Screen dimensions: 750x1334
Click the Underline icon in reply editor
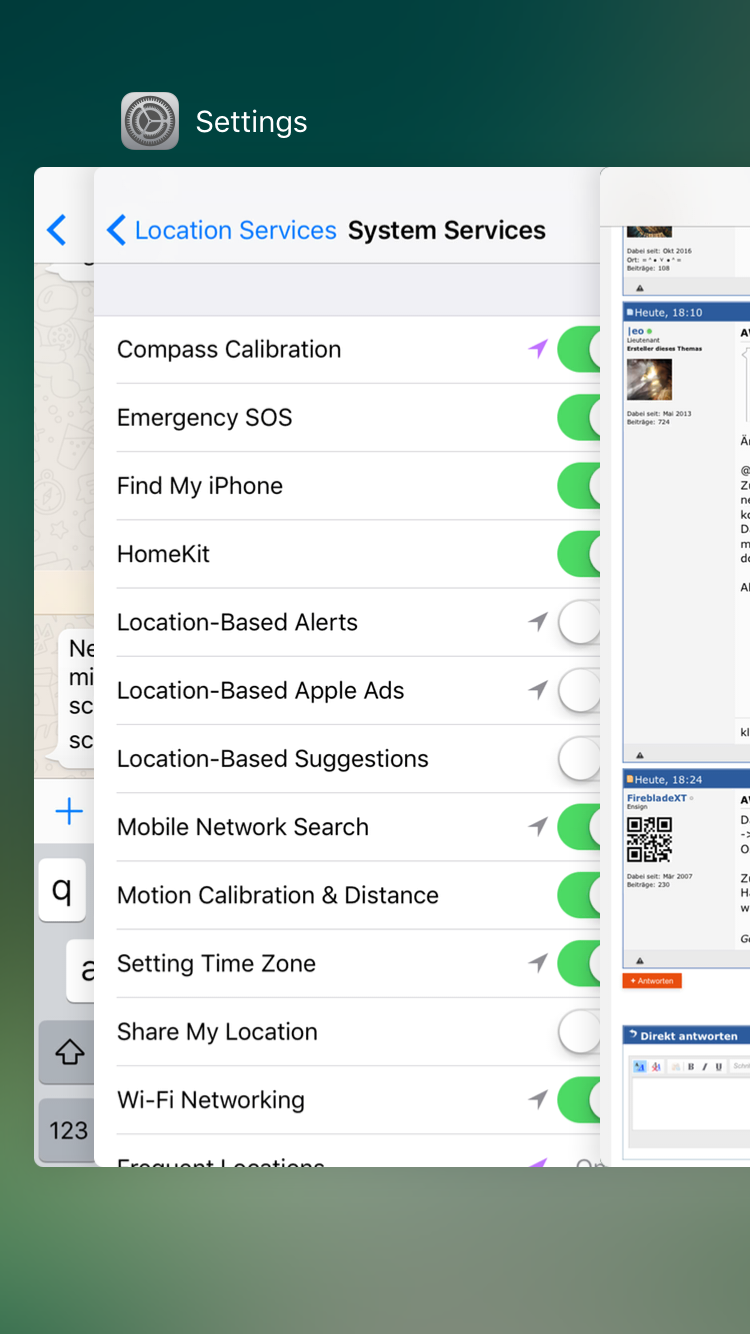(718, 1067)
